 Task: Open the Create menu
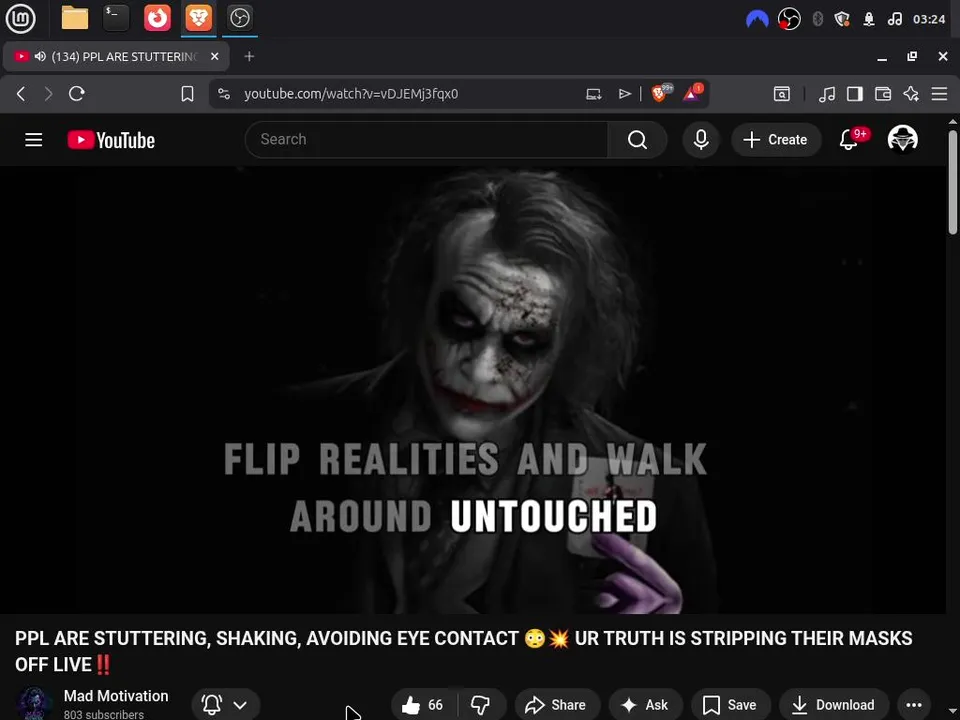point(776,140)
